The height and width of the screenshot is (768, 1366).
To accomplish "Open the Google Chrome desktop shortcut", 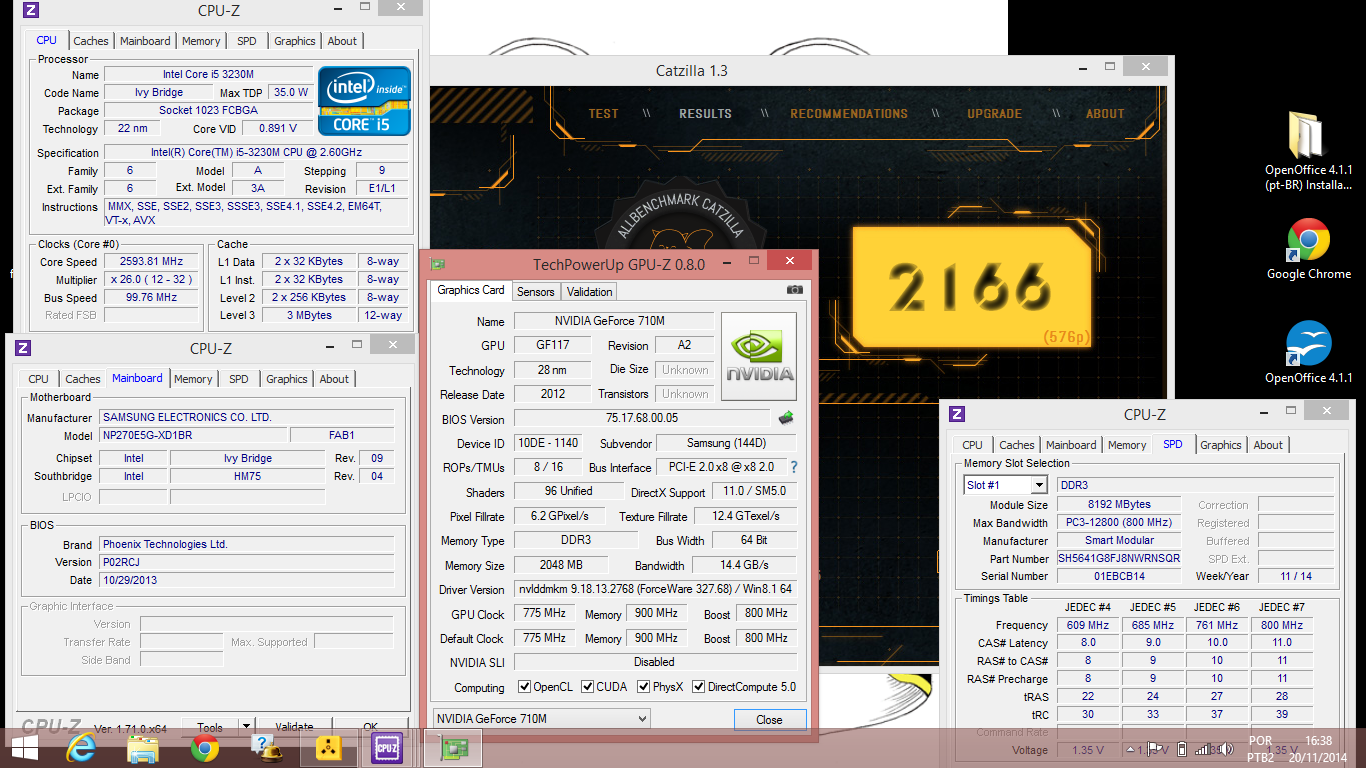I will [1308, 249].
